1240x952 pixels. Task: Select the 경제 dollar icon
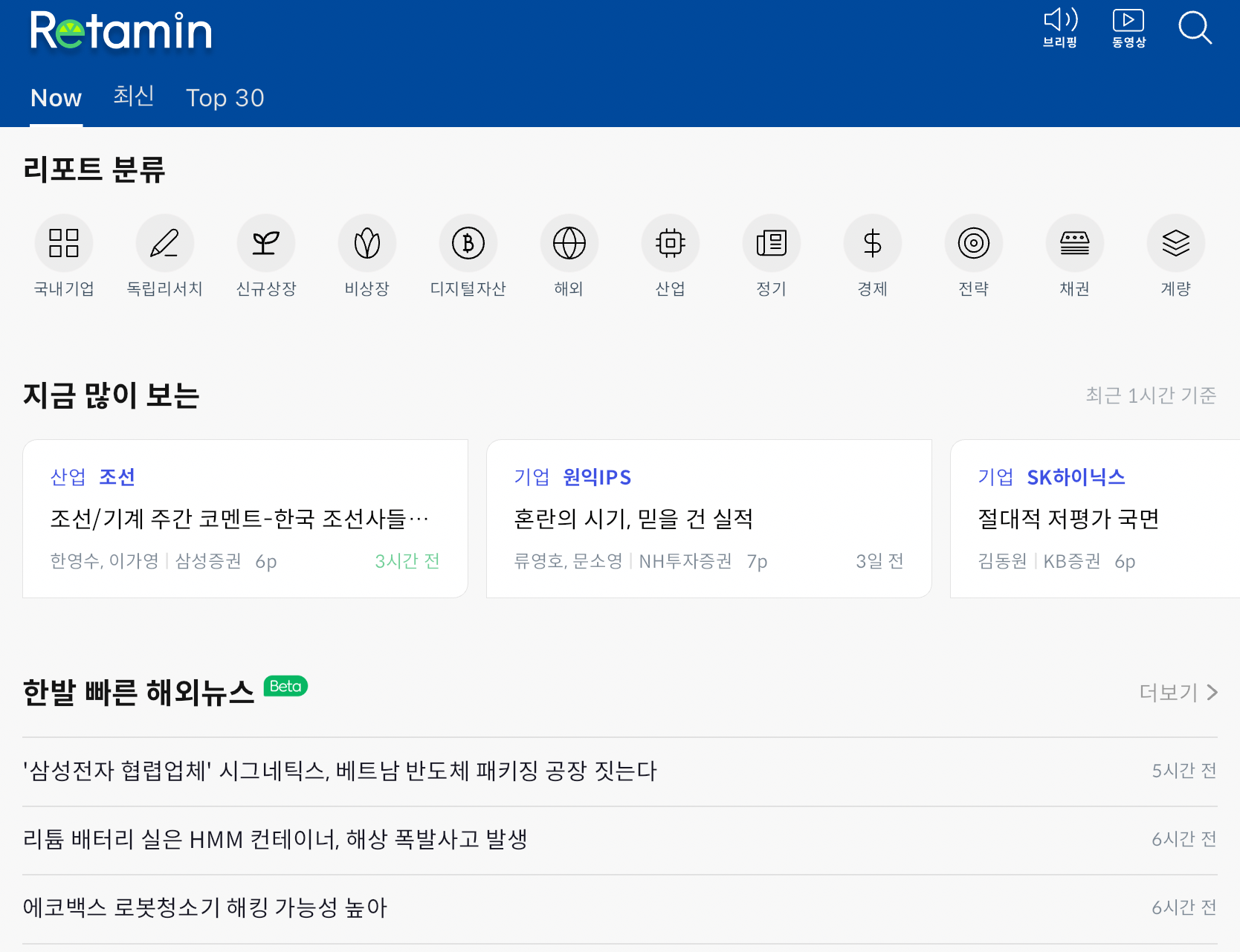click(873, 243)
